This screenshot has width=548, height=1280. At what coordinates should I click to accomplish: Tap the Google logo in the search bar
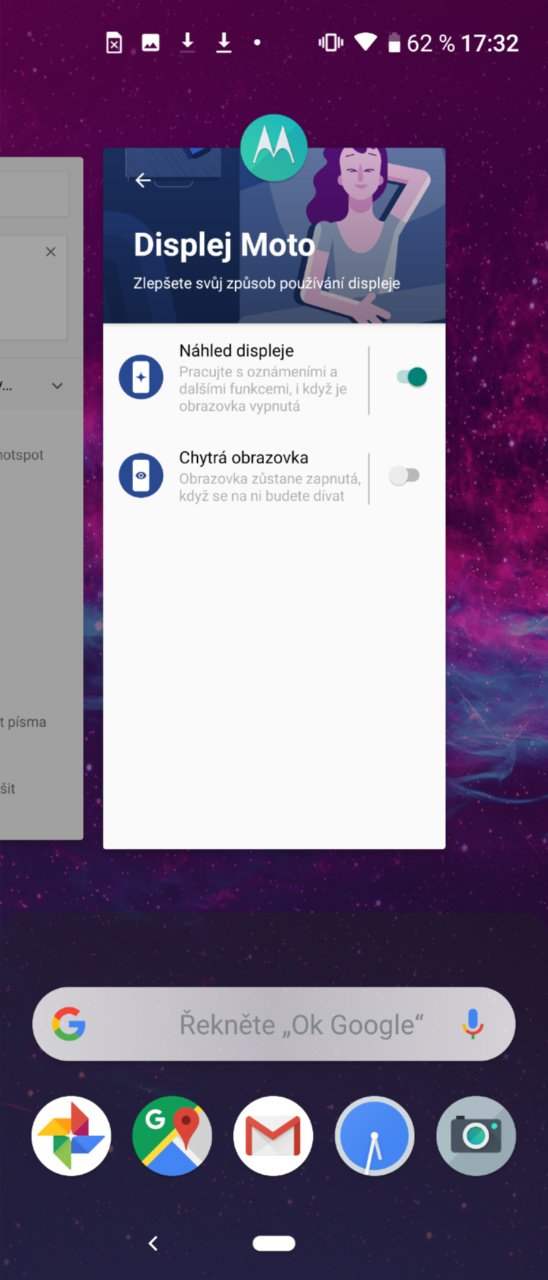tap(69, 1024)
